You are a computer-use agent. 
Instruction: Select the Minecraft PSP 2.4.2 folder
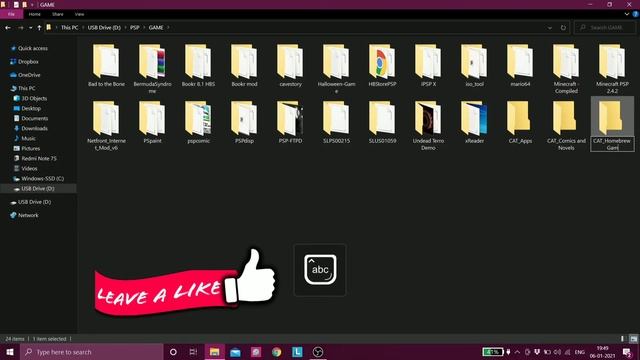(612, 69)
